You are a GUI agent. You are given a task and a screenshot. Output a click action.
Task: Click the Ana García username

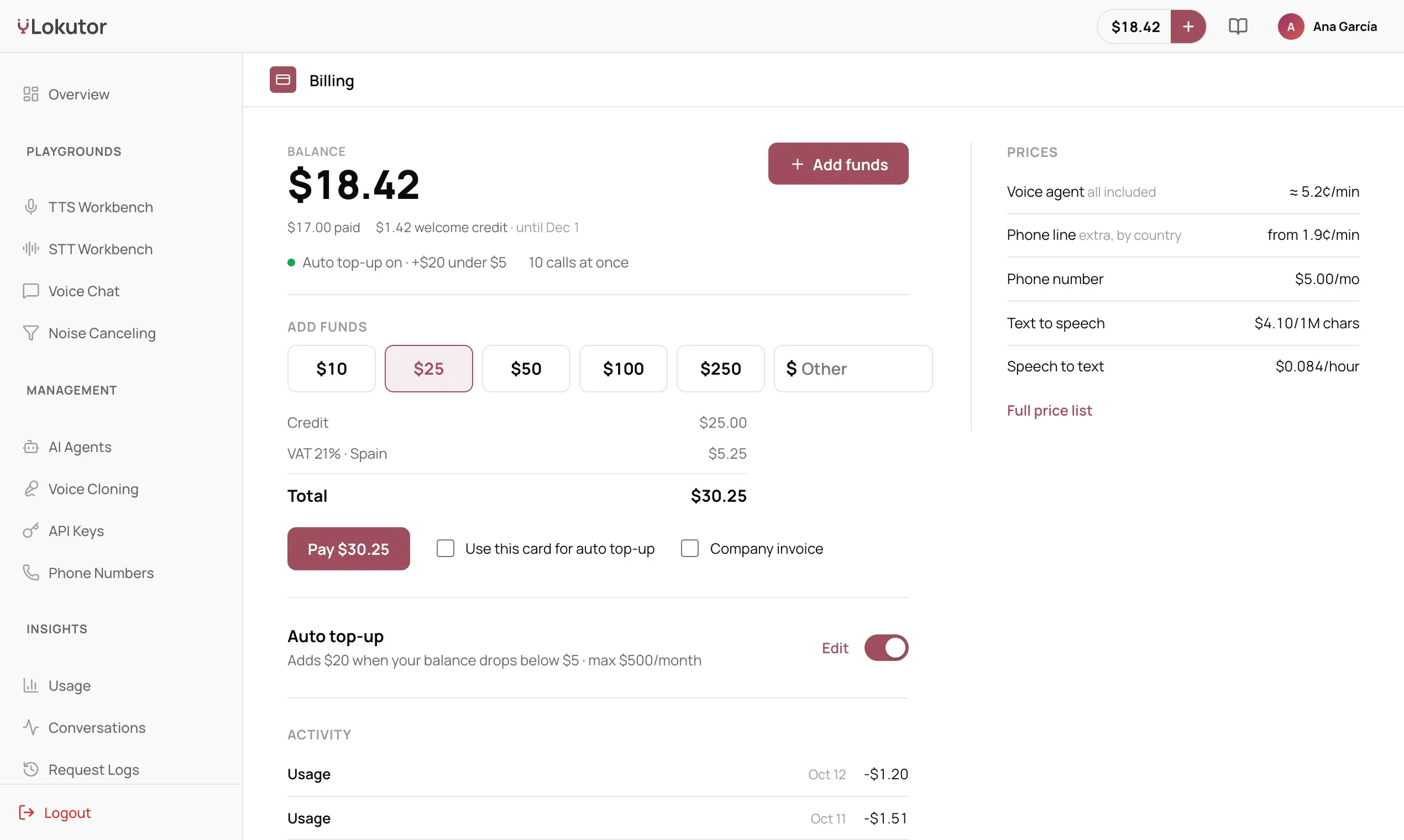click(x=1344, y=27)
